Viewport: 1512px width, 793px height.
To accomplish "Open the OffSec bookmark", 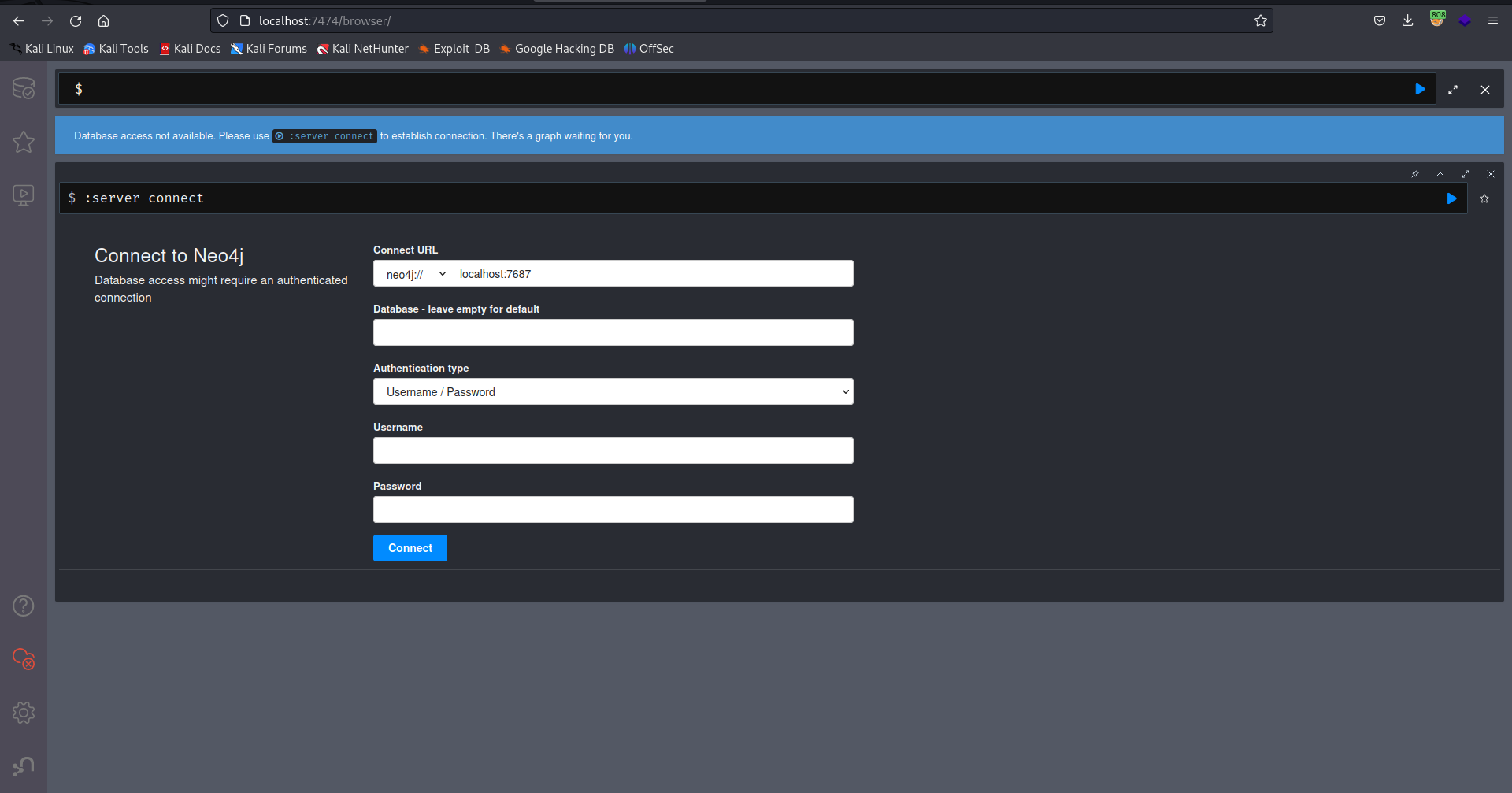I will [x=649, y=49].
